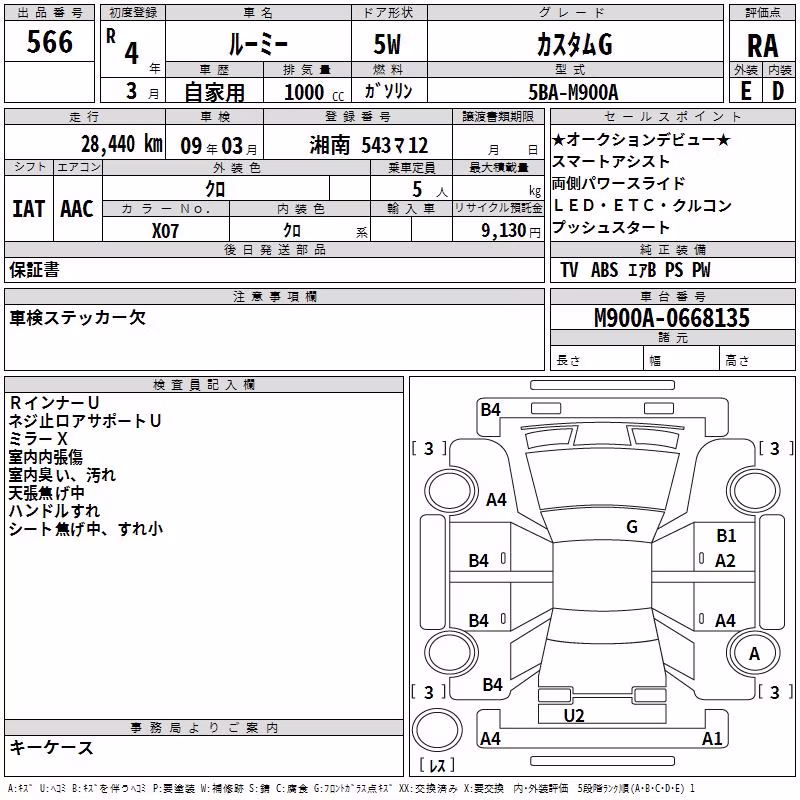
Task: Select mileage 28,440 km
Action: point(121,144)
